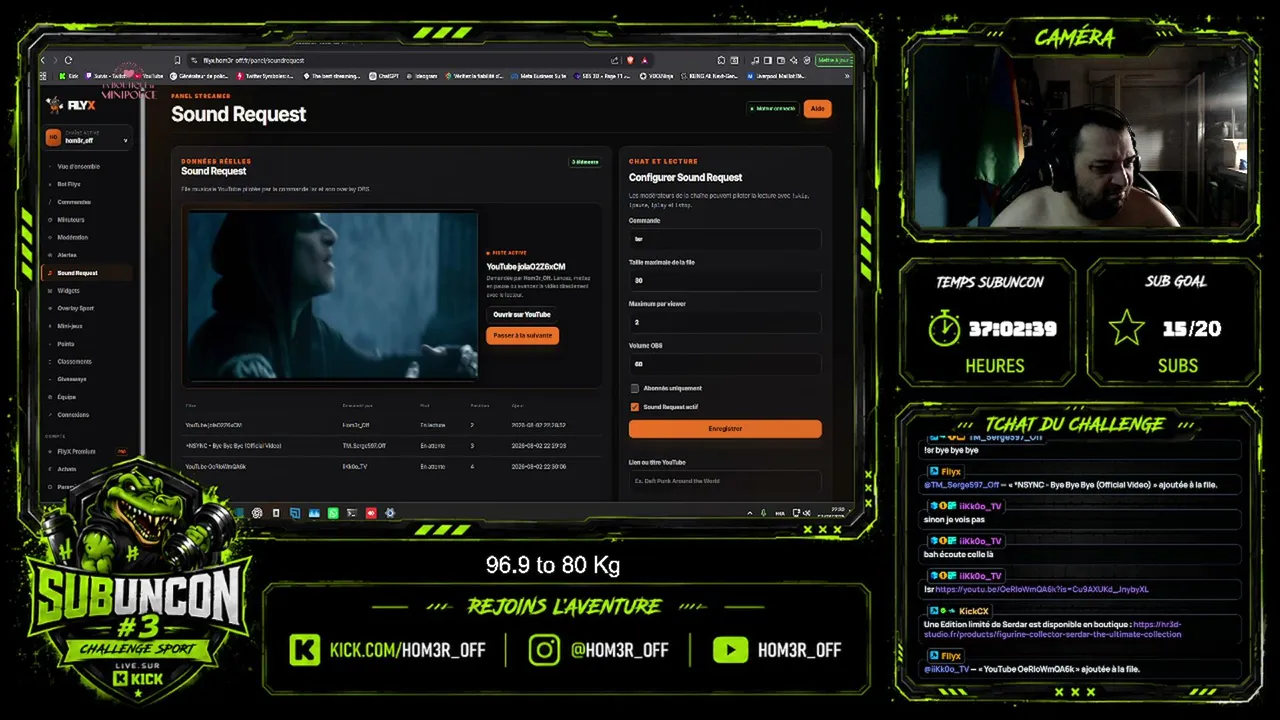Click the share icon in the address bar
The image size is (1280, 720).
coord(615,60)
